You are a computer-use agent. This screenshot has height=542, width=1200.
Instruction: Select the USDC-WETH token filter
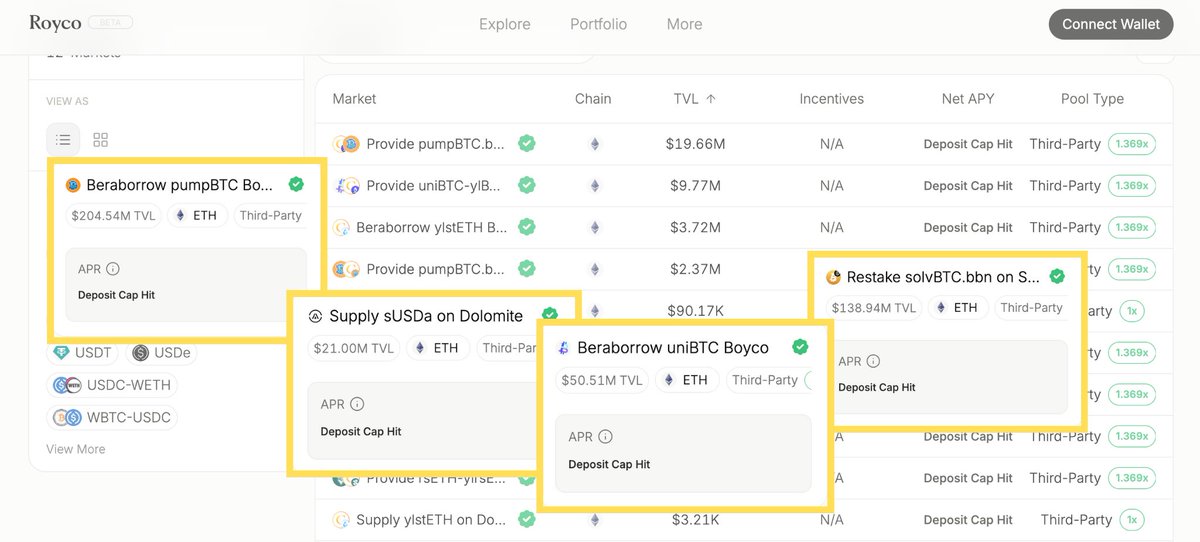tap(112, 385)
